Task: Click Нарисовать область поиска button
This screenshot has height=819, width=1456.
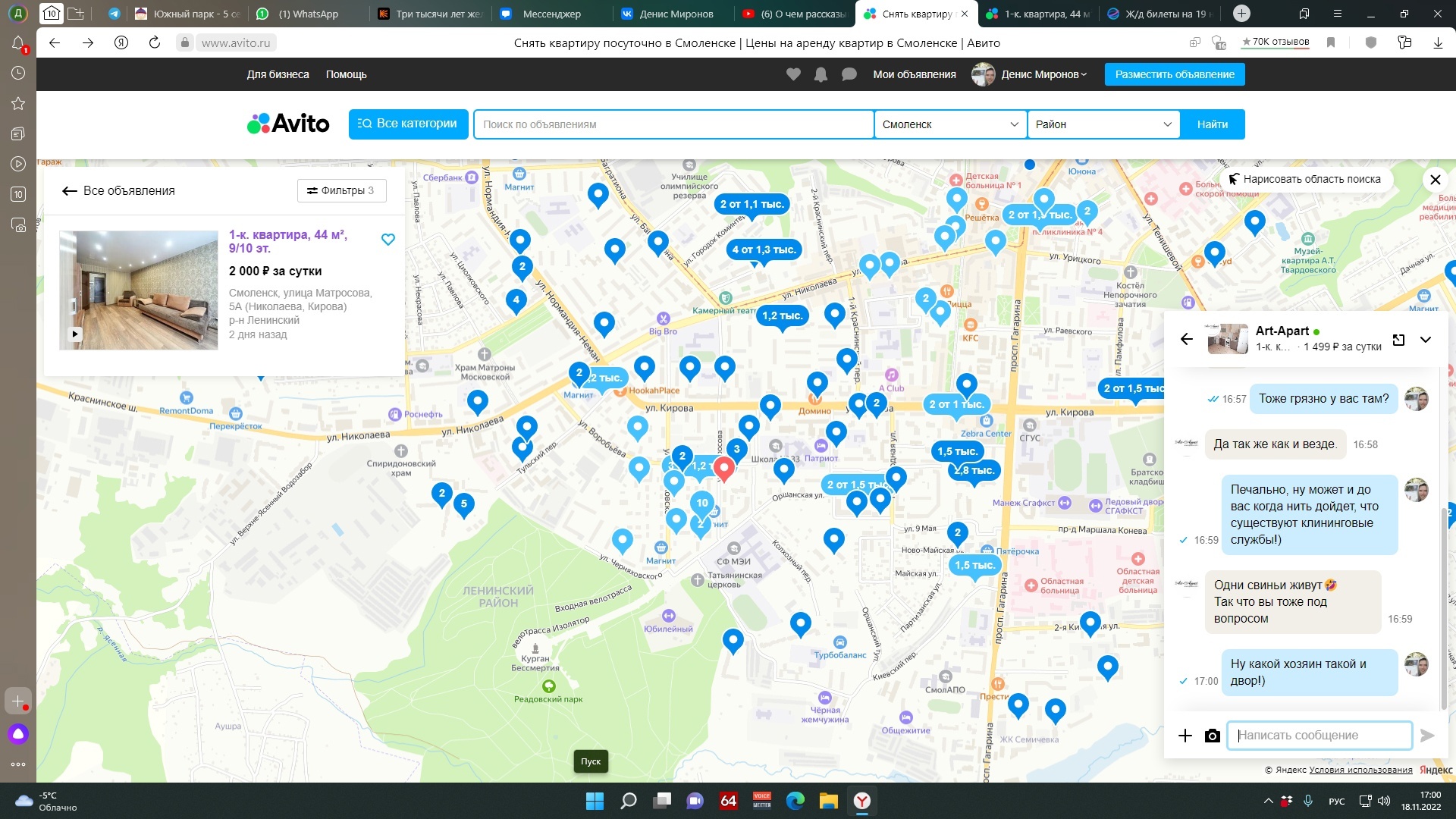Action: click(x=1304, y=180)
